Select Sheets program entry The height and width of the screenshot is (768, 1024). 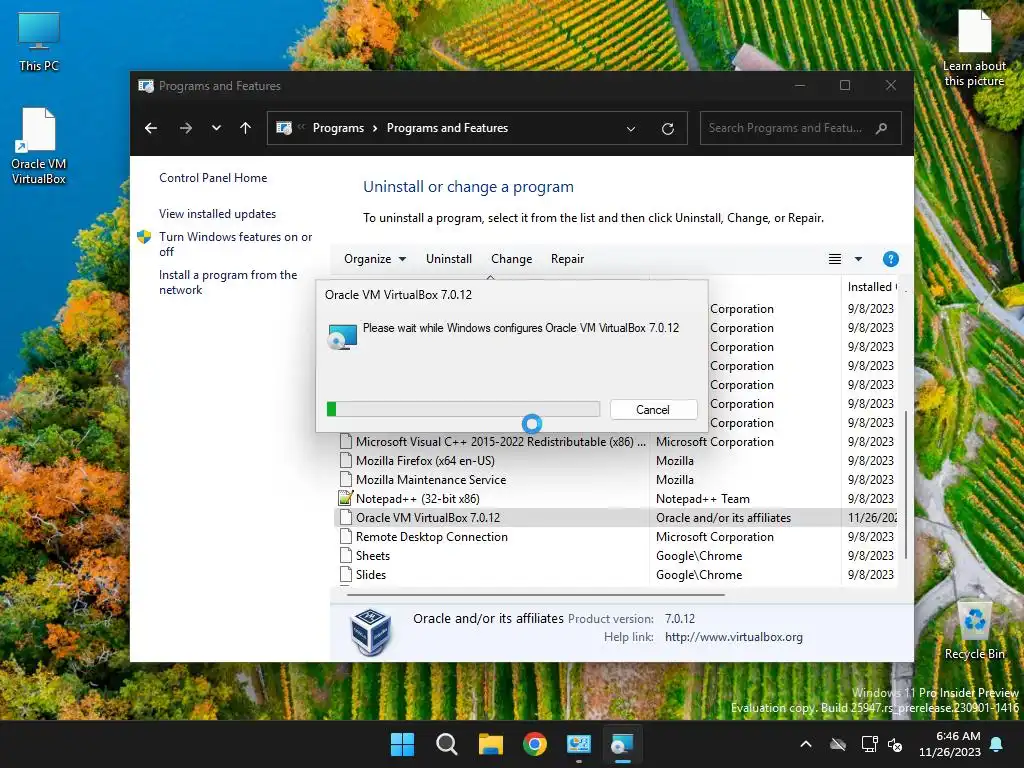pos(618,556)
